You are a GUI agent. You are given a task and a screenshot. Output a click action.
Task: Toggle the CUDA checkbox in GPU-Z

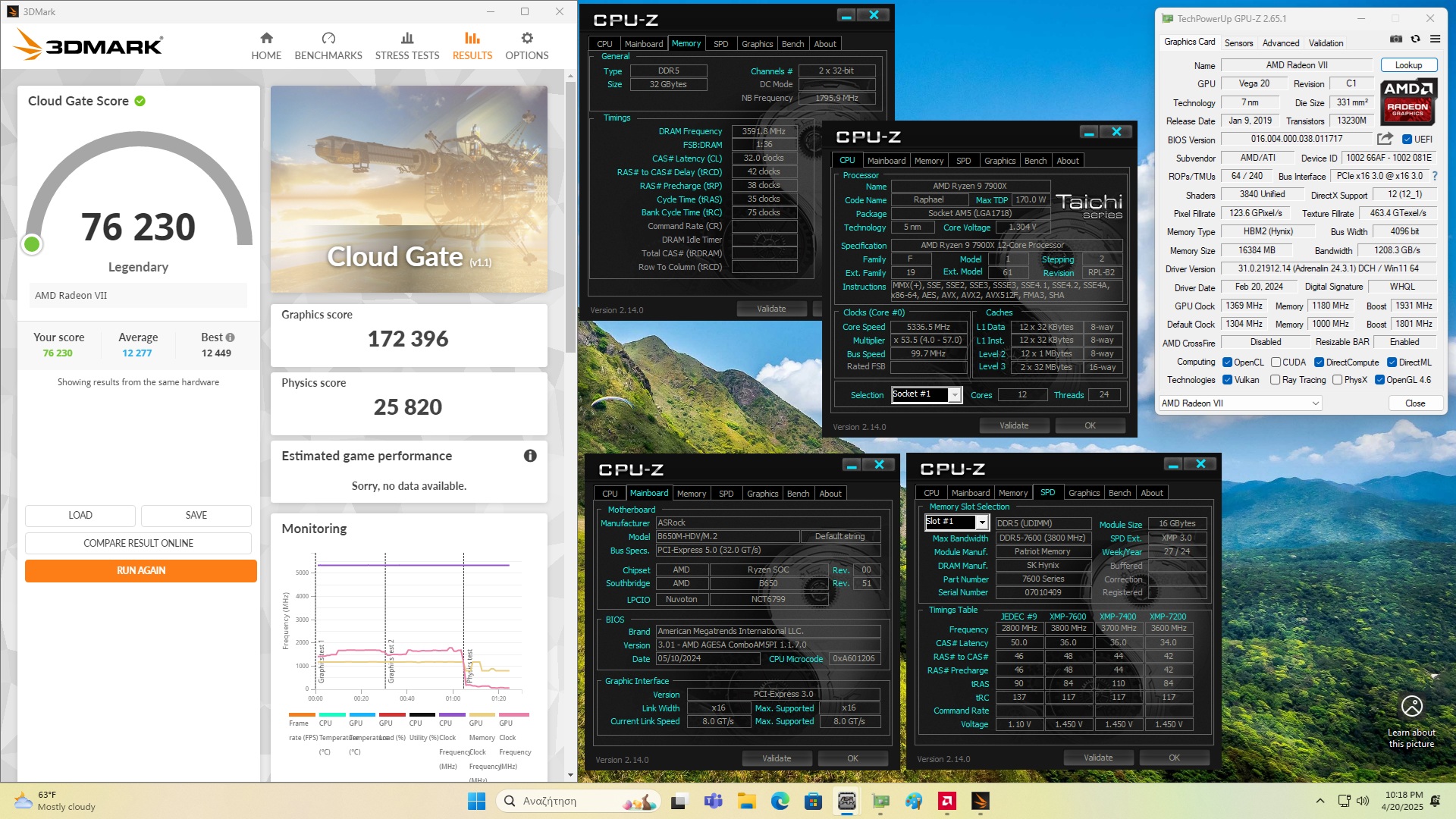click(1276, 362)
